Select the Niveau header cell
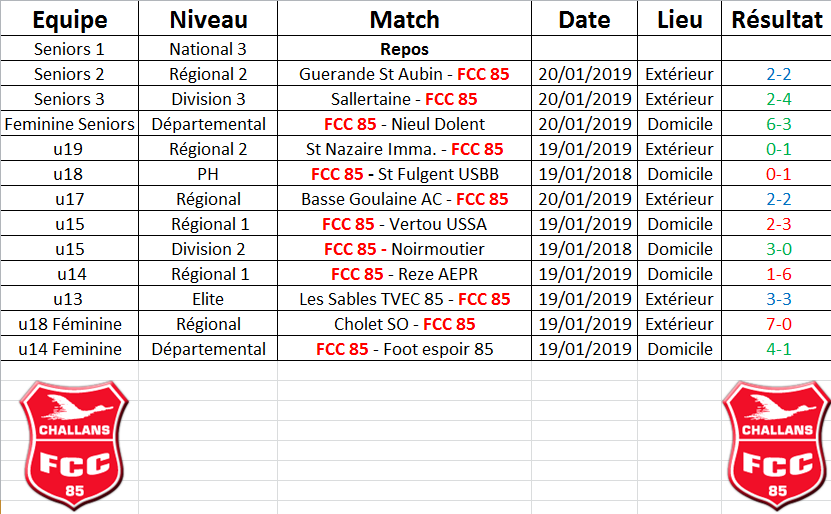831x514 pixels. pyautogui.click(x=208, y=19)
